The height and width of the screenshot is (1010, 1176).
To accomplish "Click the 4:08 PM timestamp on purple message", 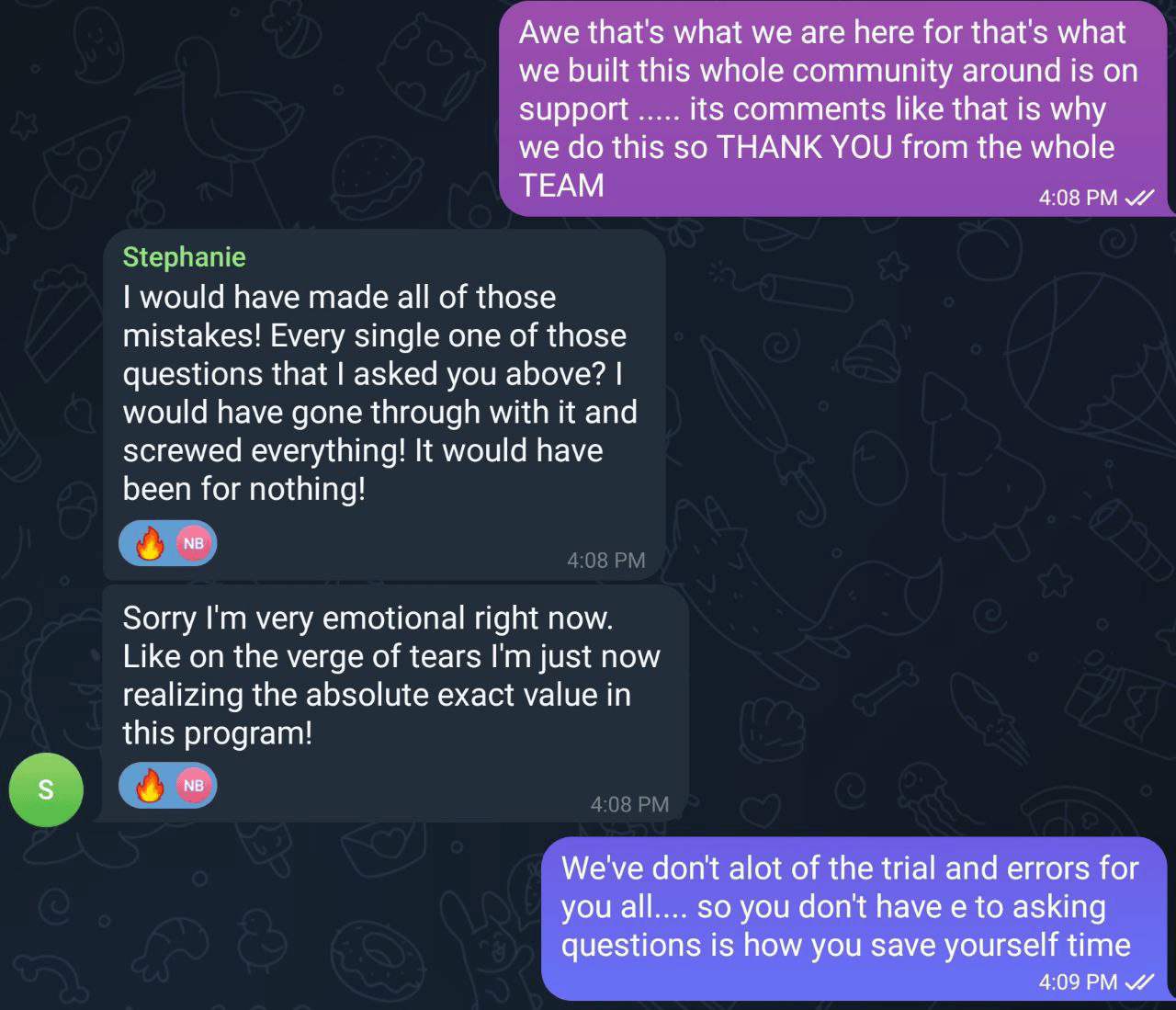I will pos(1078,198).
